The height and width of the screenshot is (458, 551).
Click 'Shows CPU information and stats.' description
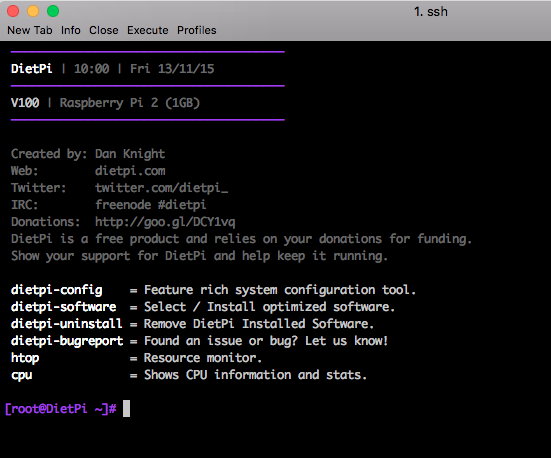click(255, 375)
